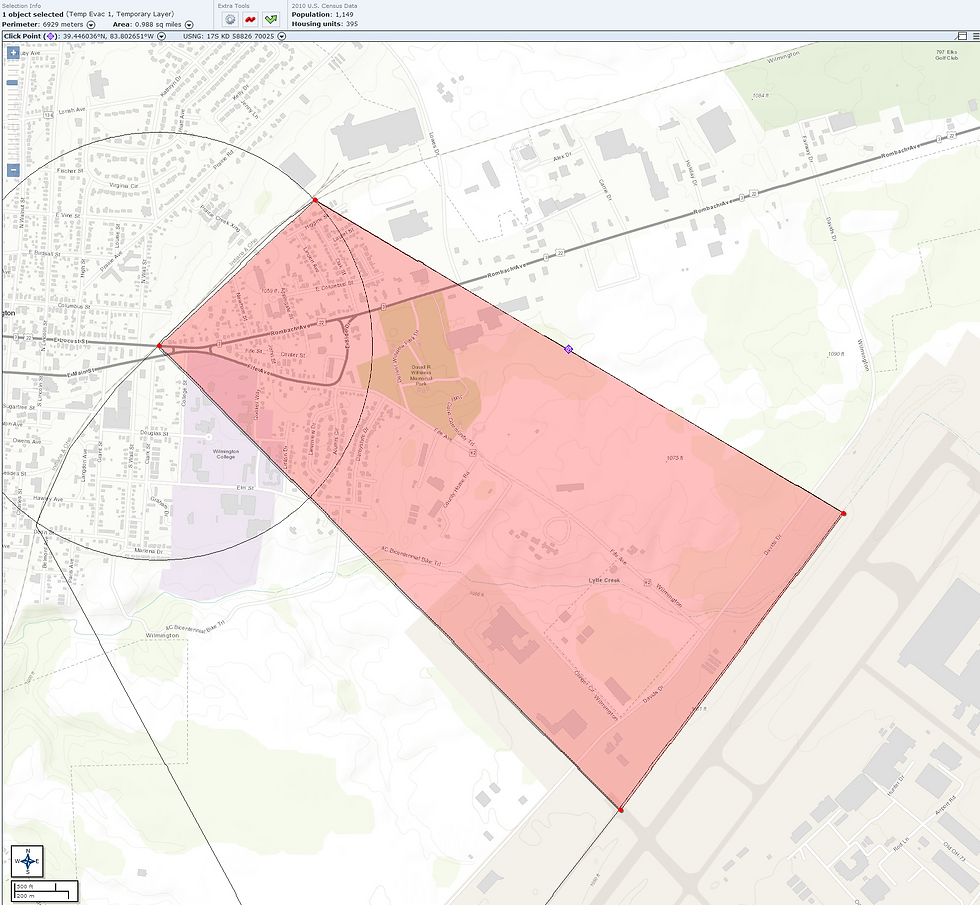The height and width of the screenshot is (905, 980).
Task: Click the 'Perimeter: 6929 meters' value
Action: coord(43,24)
